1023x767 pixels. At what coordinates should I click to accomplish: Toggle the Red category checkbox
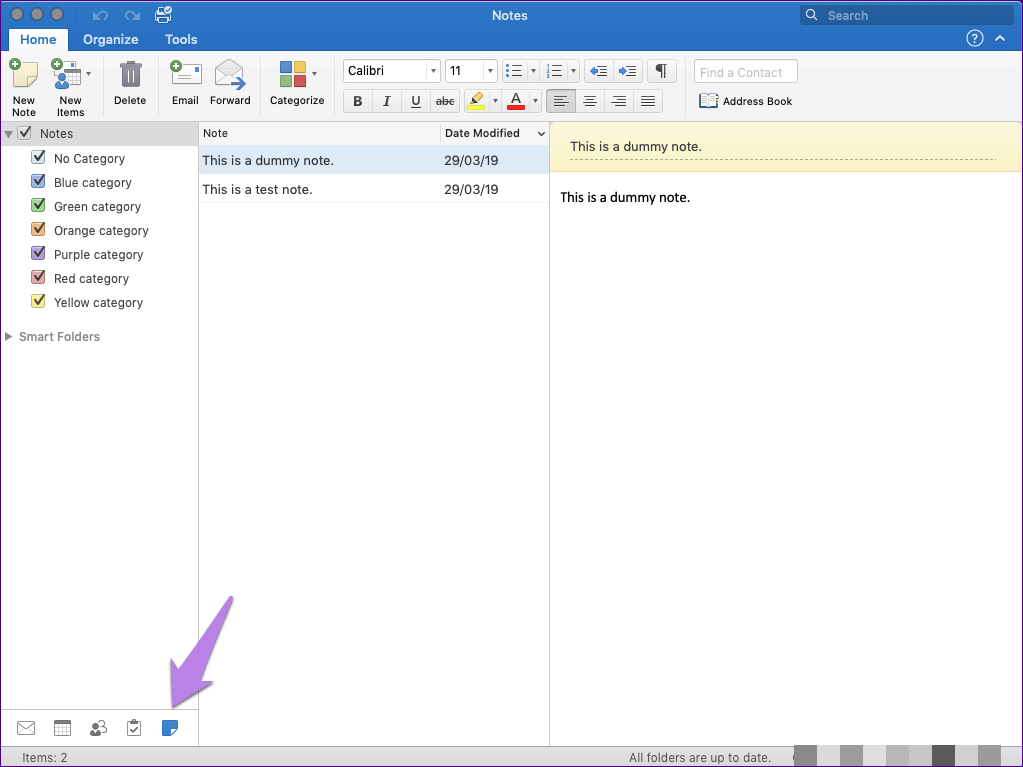click(x=39, y=278)
